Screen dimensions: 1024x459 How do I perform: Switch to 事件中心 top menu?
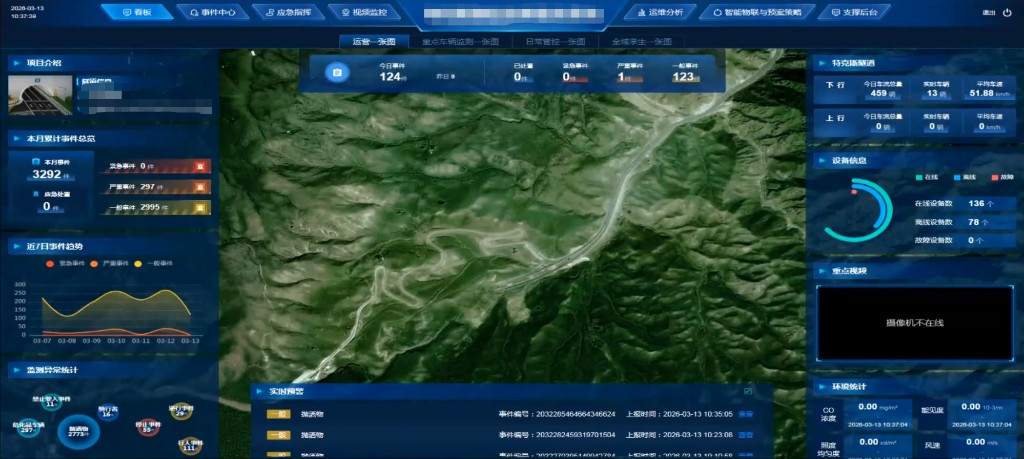point(212,12)
